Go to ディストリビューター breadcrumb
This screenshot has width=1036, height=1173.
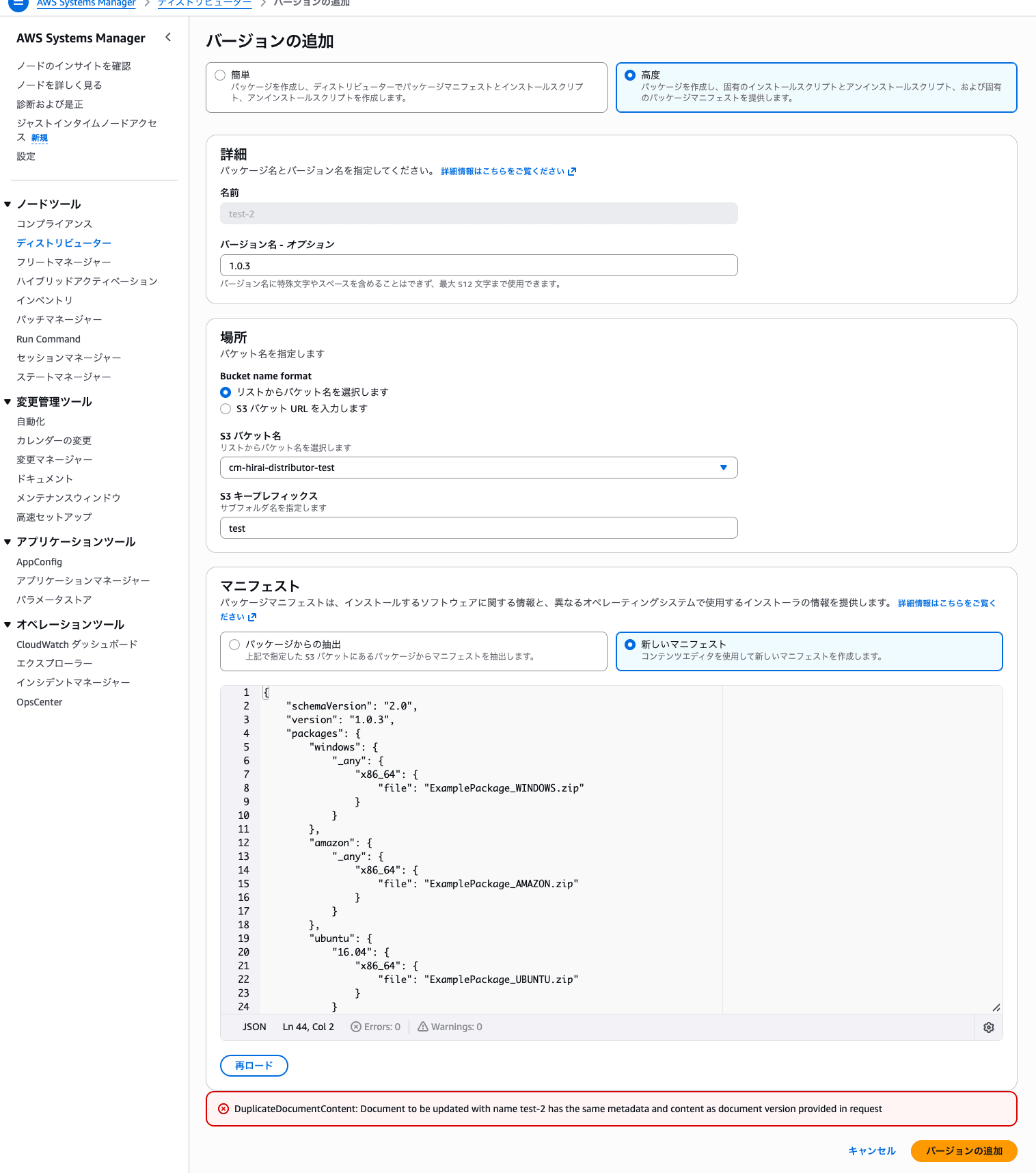(205, 3)
